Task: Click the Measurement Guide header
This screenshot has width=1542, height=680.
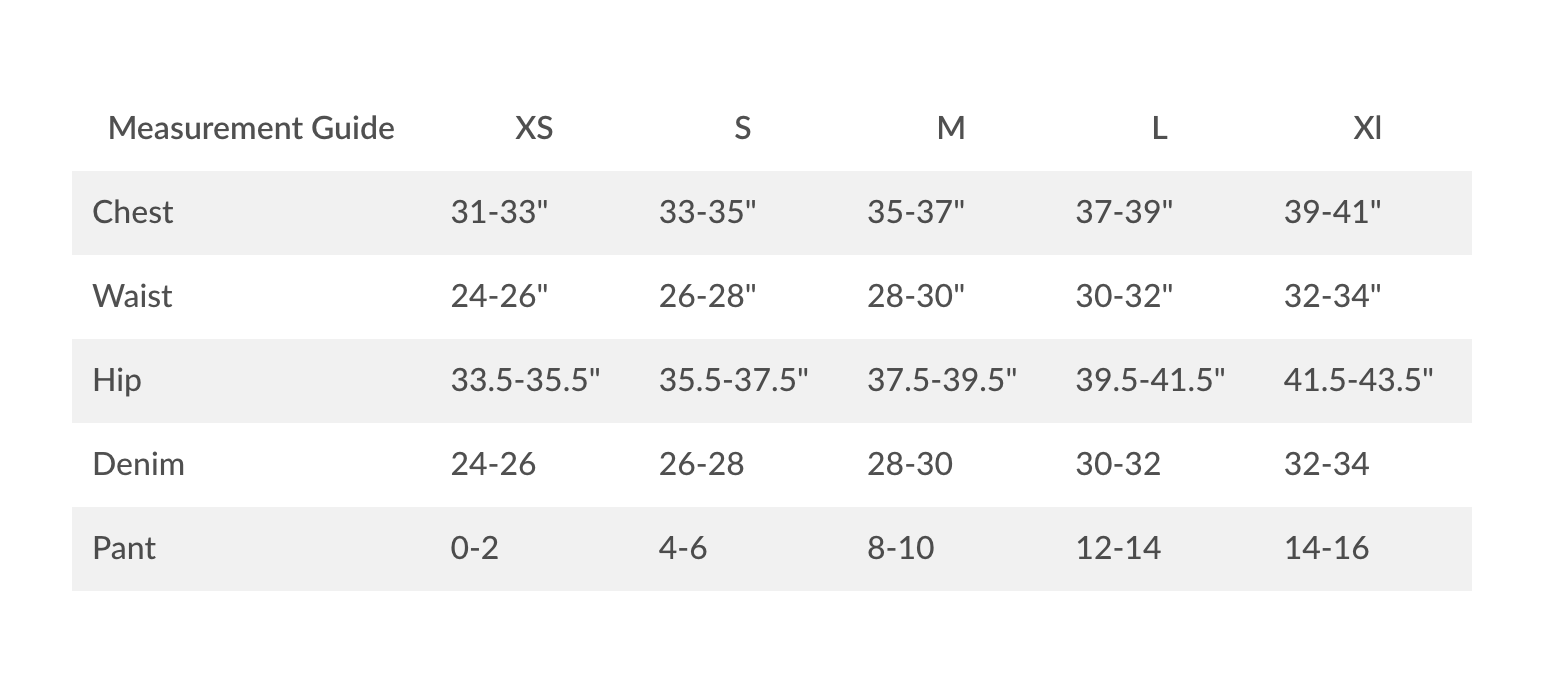Action: point(251,128)
